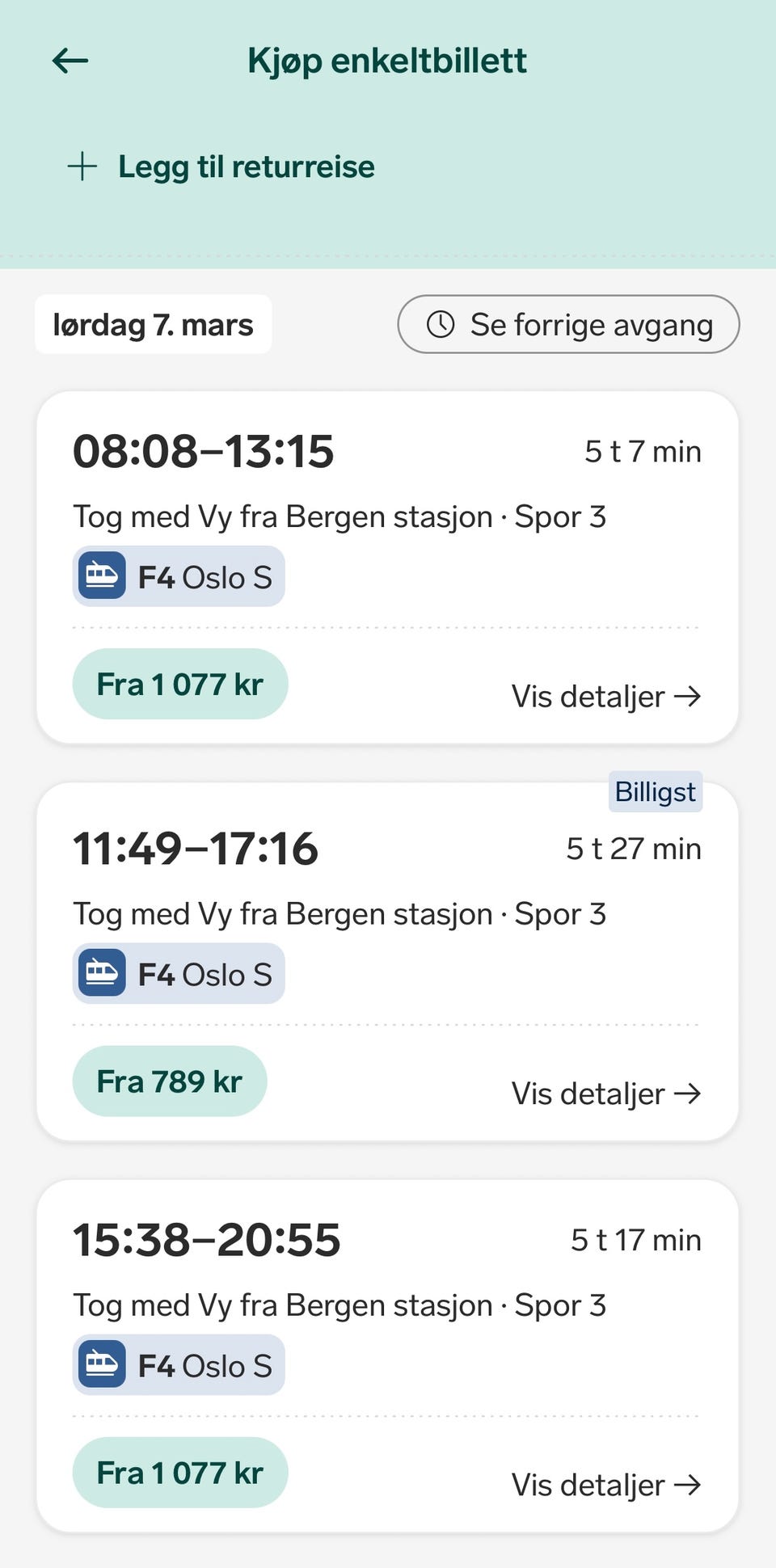Tap train icon on the 11:49 departure
776x1568 pixels.
click(102, 974)
